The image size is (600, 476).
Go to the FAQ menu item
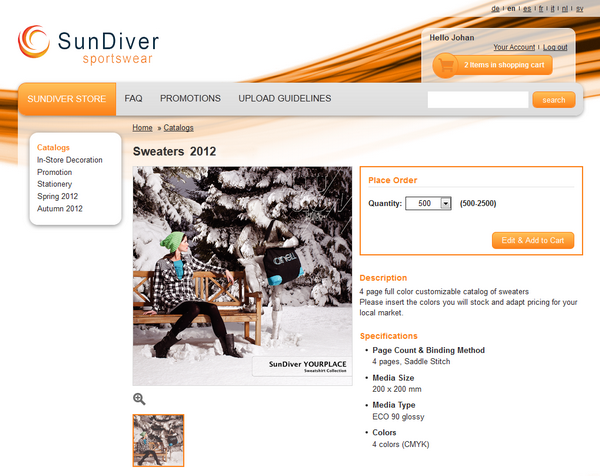[x=133, y=99]
